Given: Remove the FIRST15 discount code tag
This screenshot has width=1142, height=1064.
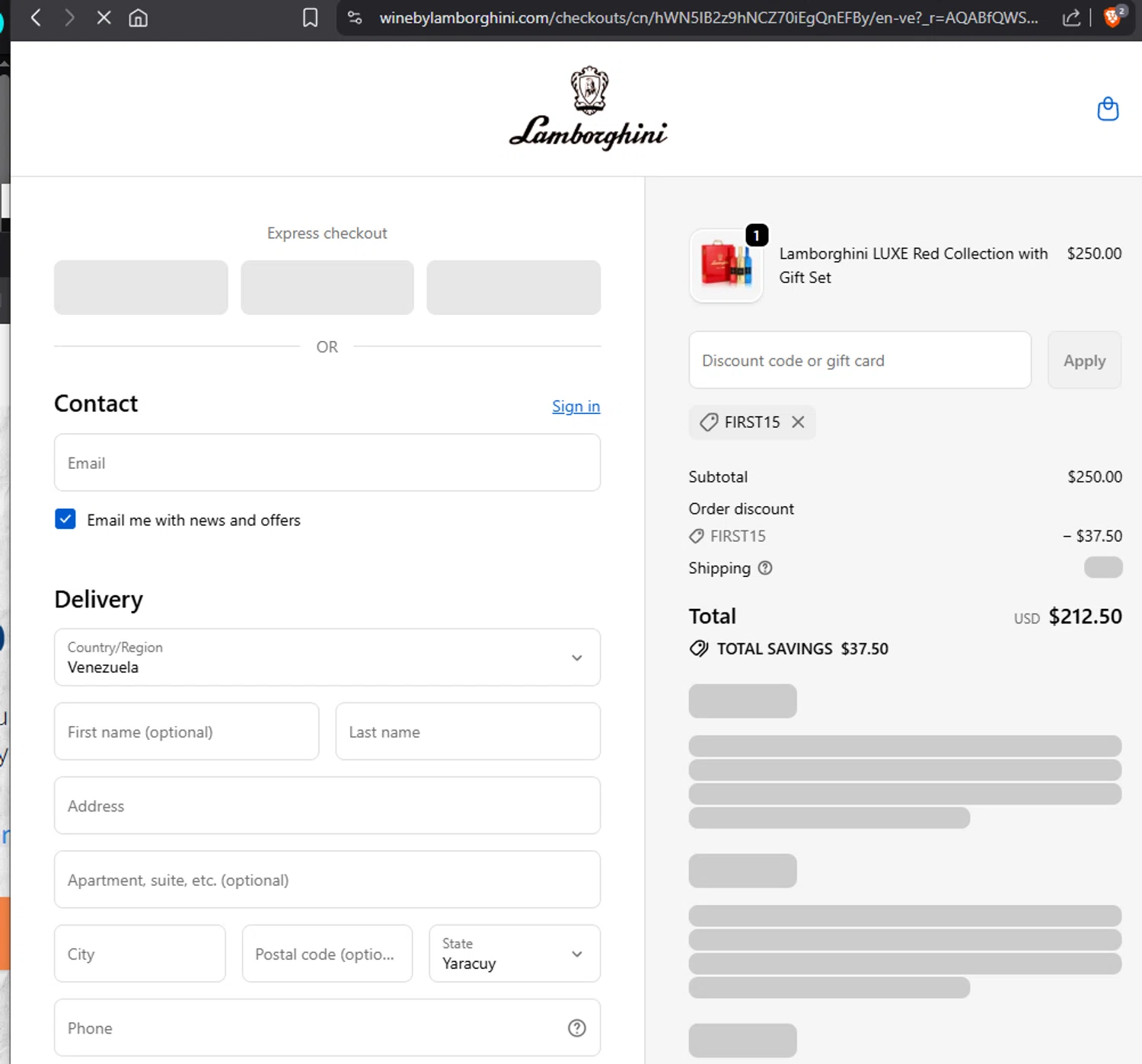Looking at the screenshot, I should (x=798, y=422).
